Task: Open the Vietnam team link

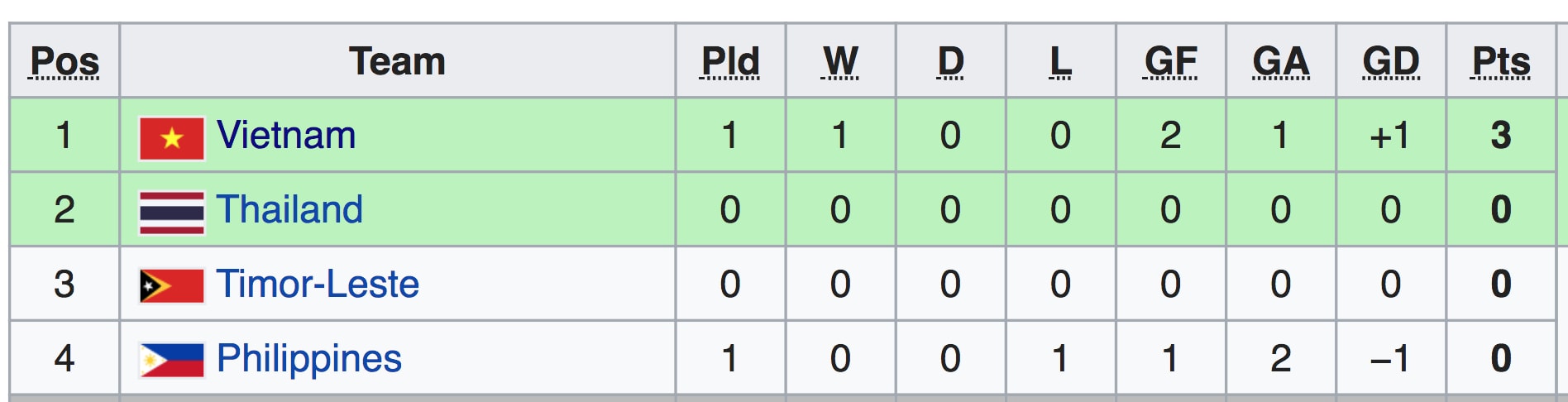Action: click(x=286, y=135)
